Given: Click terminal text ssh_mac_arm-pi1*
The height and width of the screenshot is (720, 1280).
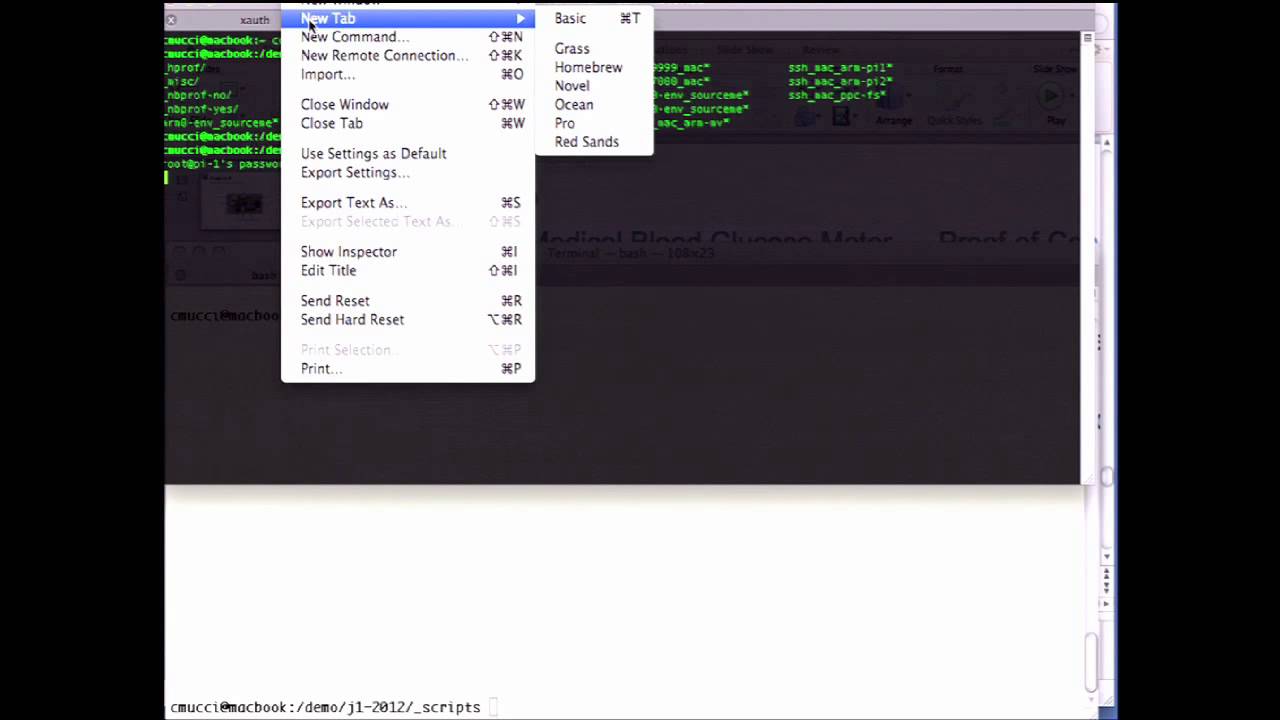Looking at the screenshot, I should pyautogui.click(x=840, y=68).
